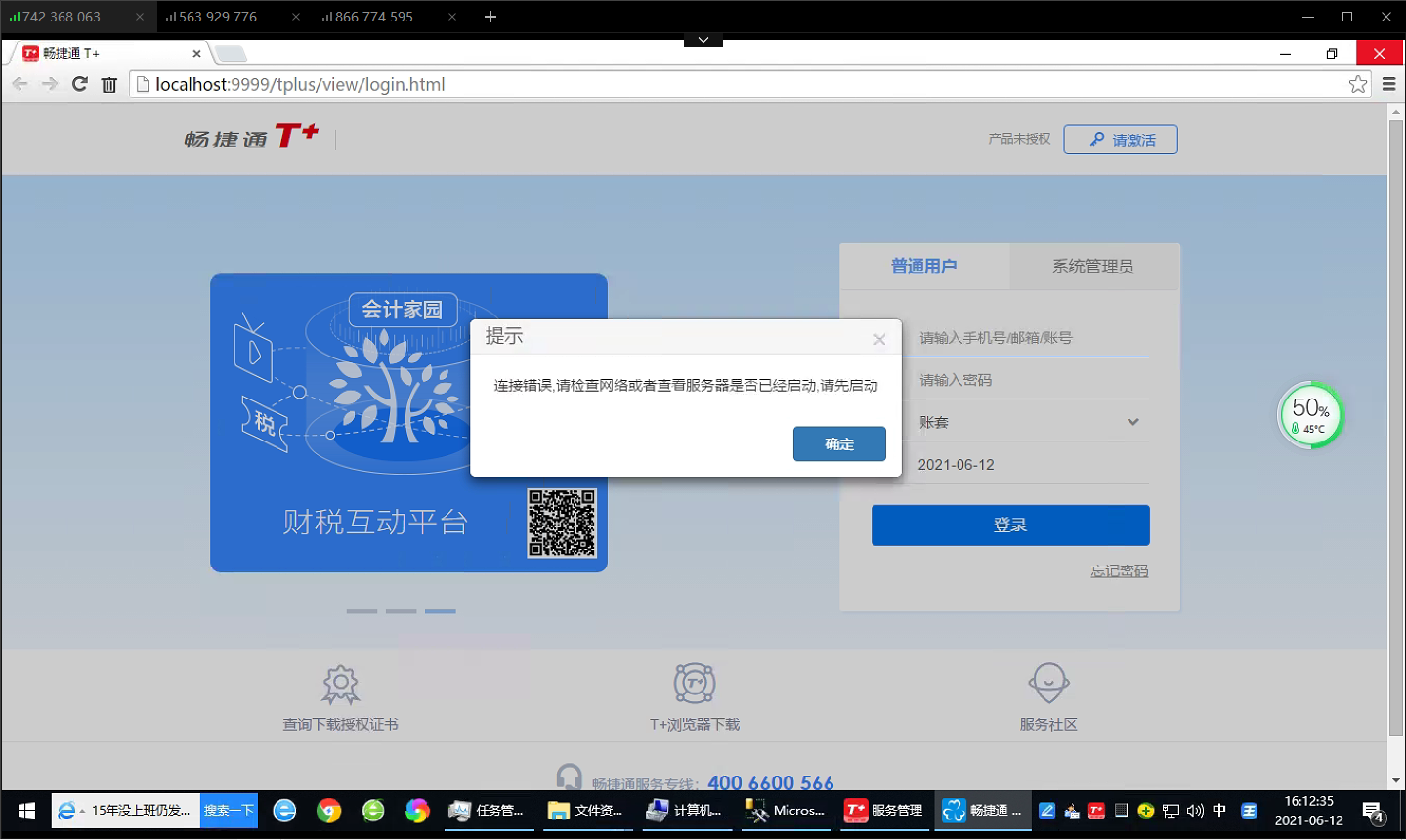Screen dimensions: 1406x840
Task: Expand the remote session toolbar chevron
Action: (703, 40)
